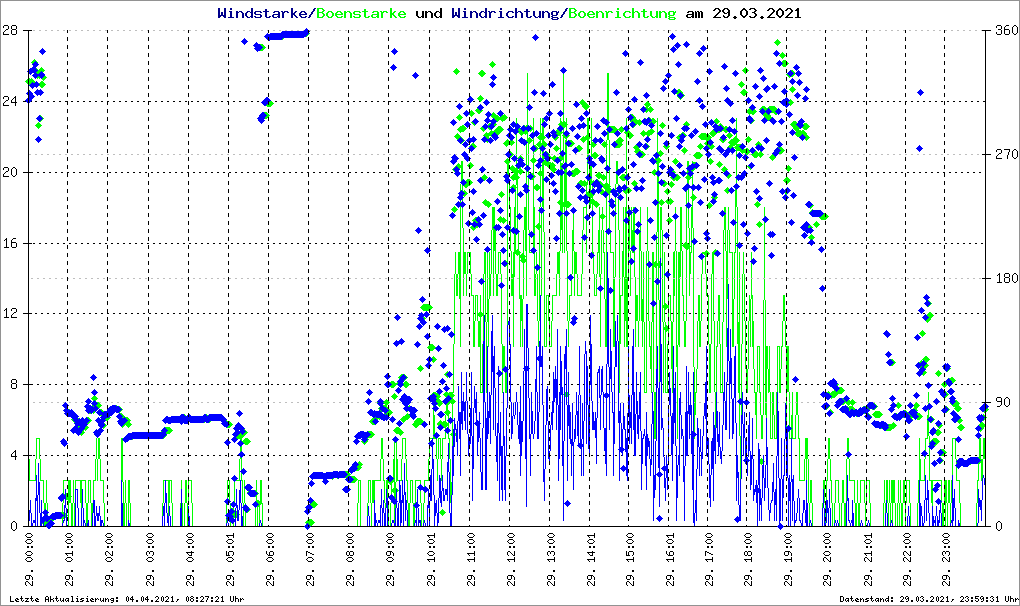Click the 18:00 time axis label
This screenshot has height=606, width=1020.
point(750,561)
